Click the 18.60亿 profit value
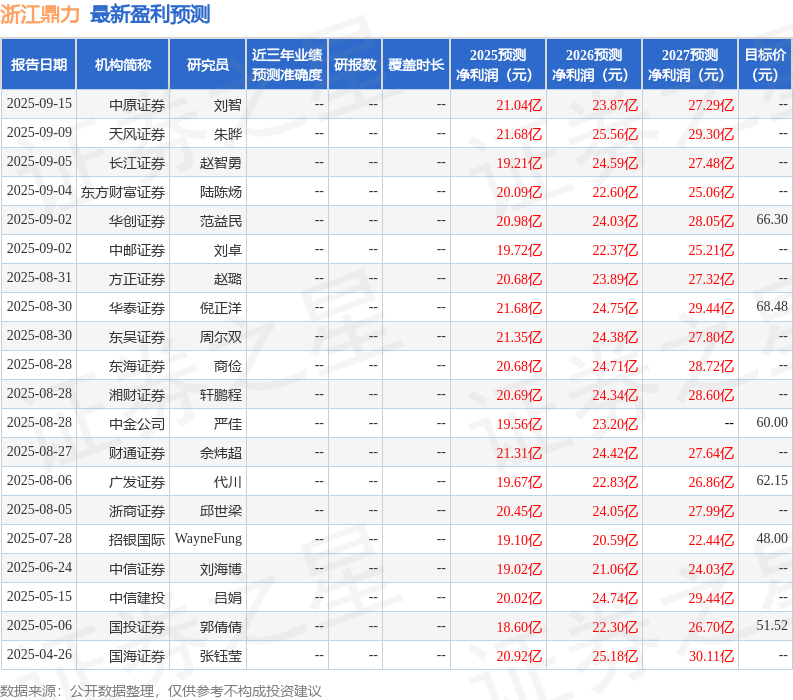 pyautogui.click(x=519, y=627)
